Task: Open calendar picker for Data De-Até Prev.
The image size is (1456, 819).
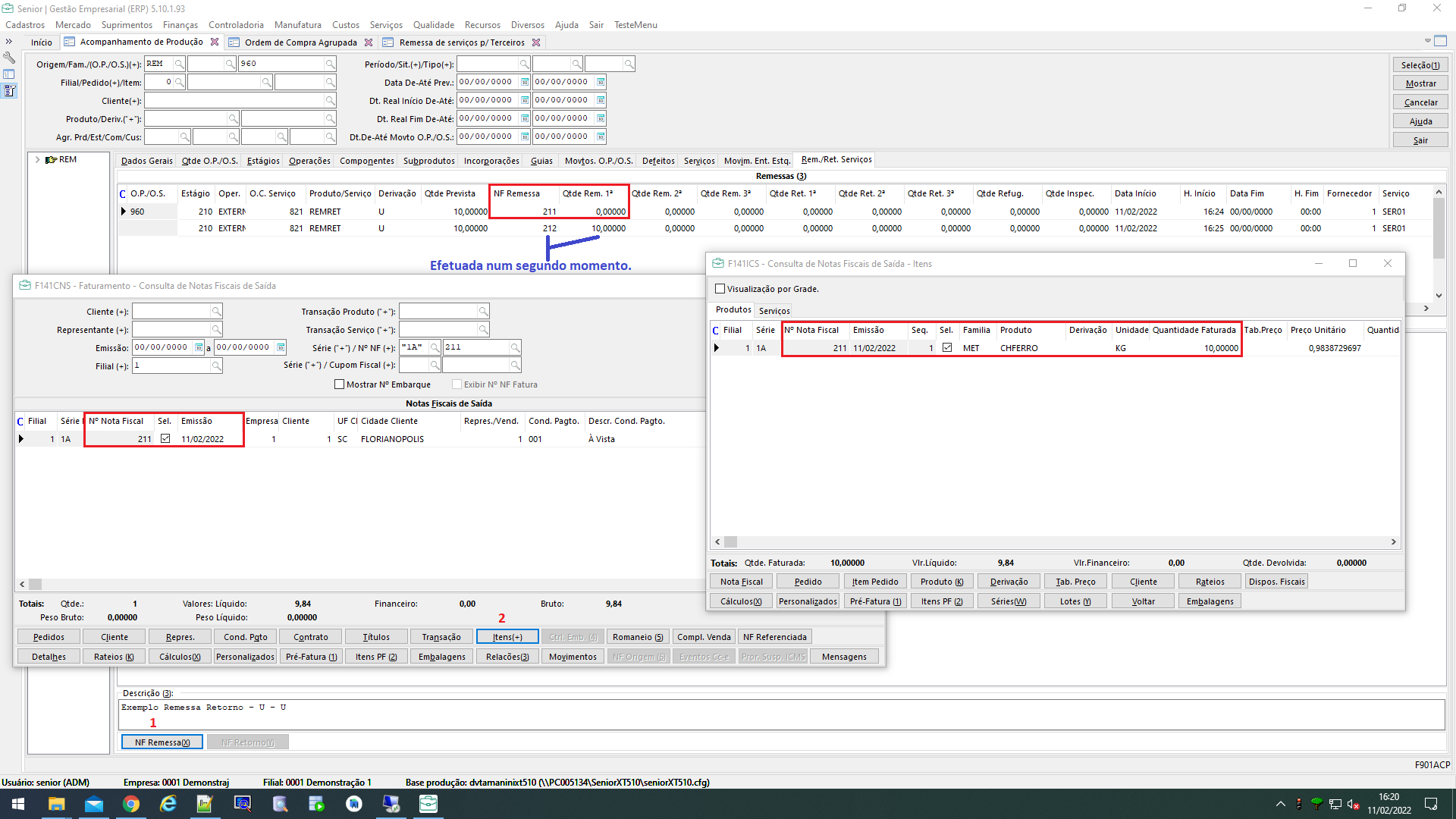Action: (x=524, y=82)
